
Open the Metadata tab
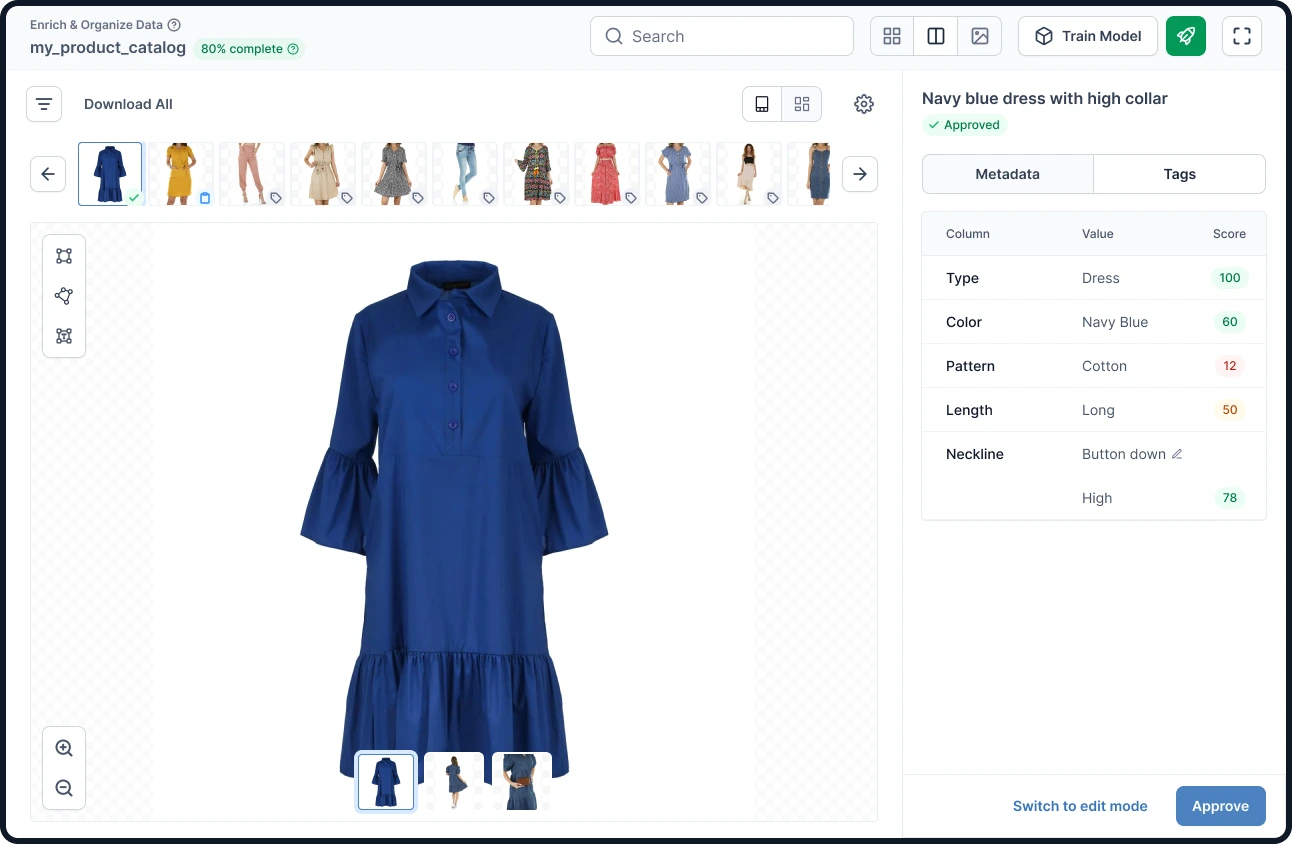click(1008, 174)
